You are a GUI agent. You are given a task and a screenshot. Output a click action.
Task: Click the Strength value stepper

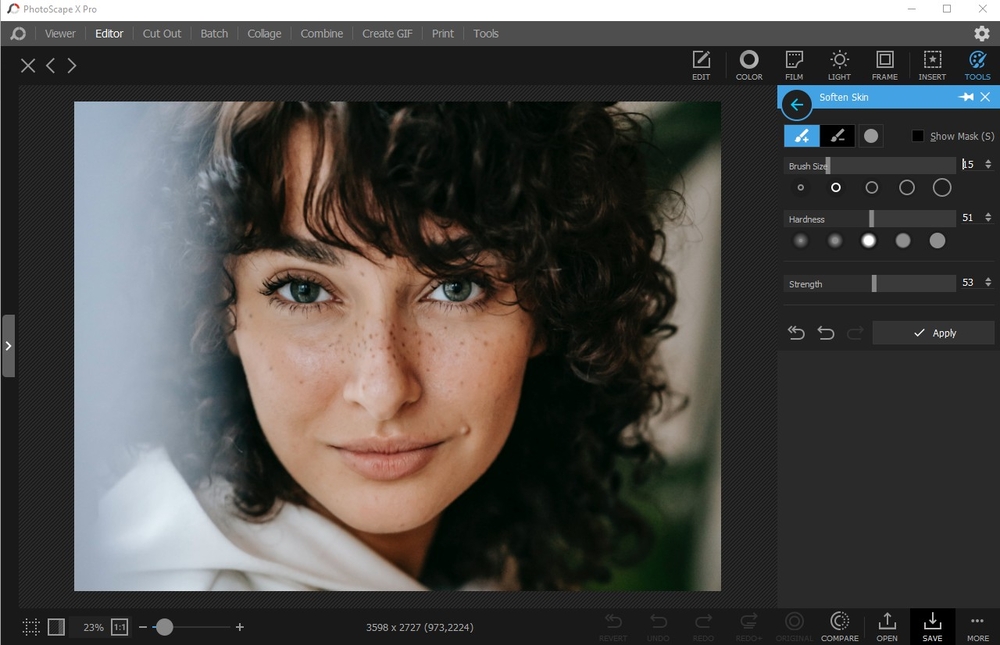pyautogui.click(x=988, y=283)
